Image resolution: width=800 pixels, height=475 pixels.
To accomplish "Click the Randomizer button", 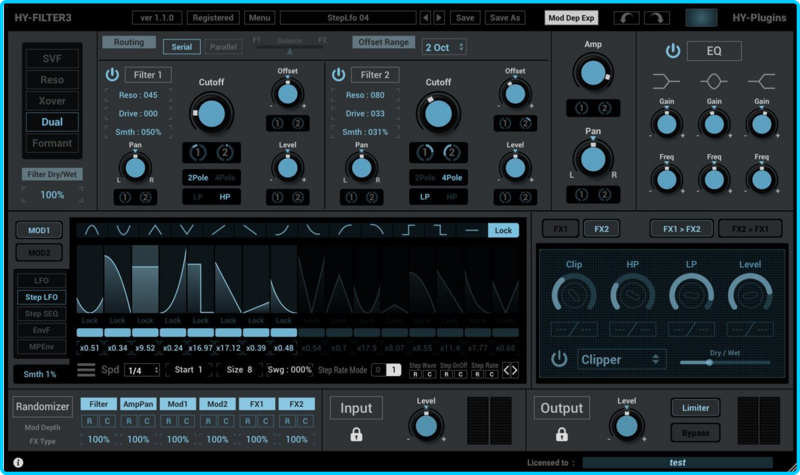I will point(42,407).
